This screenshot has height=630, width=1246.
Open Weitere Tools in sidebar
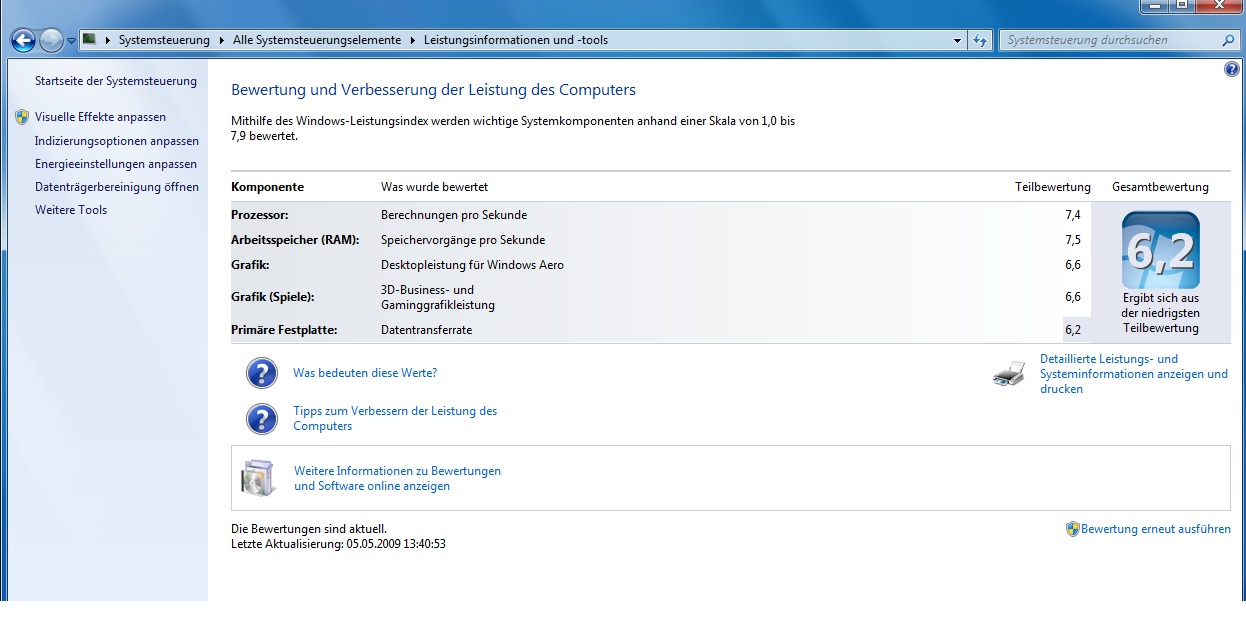tap(71, 210)
